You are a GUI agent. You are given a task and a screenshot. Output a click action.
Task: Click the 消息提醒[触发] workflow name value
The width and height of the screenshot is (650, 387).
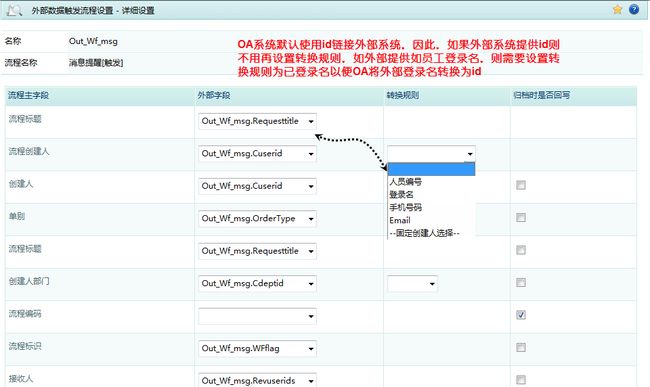pos(96,63)
